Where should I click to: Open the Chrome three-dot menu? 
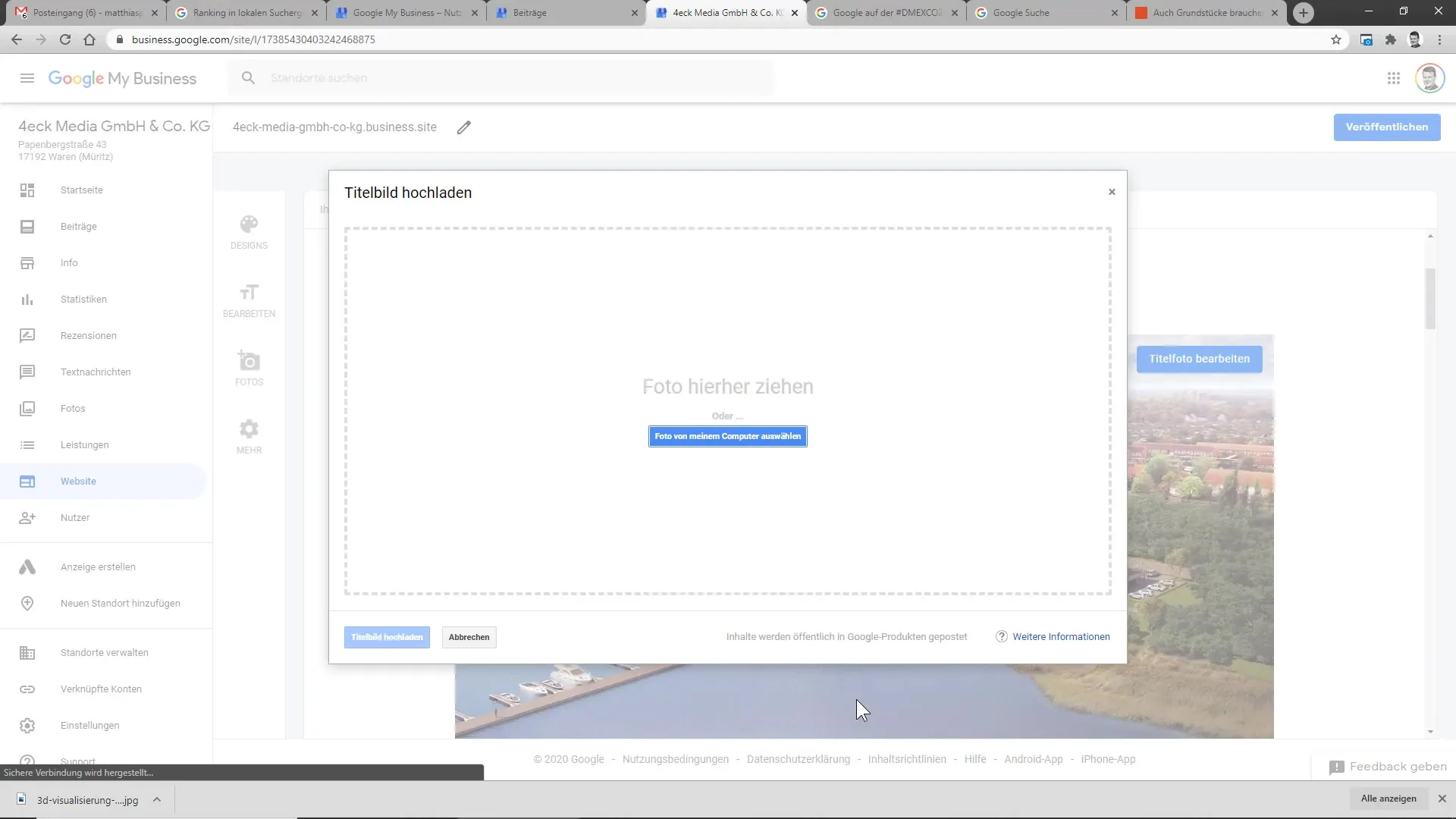[1439, 39]
